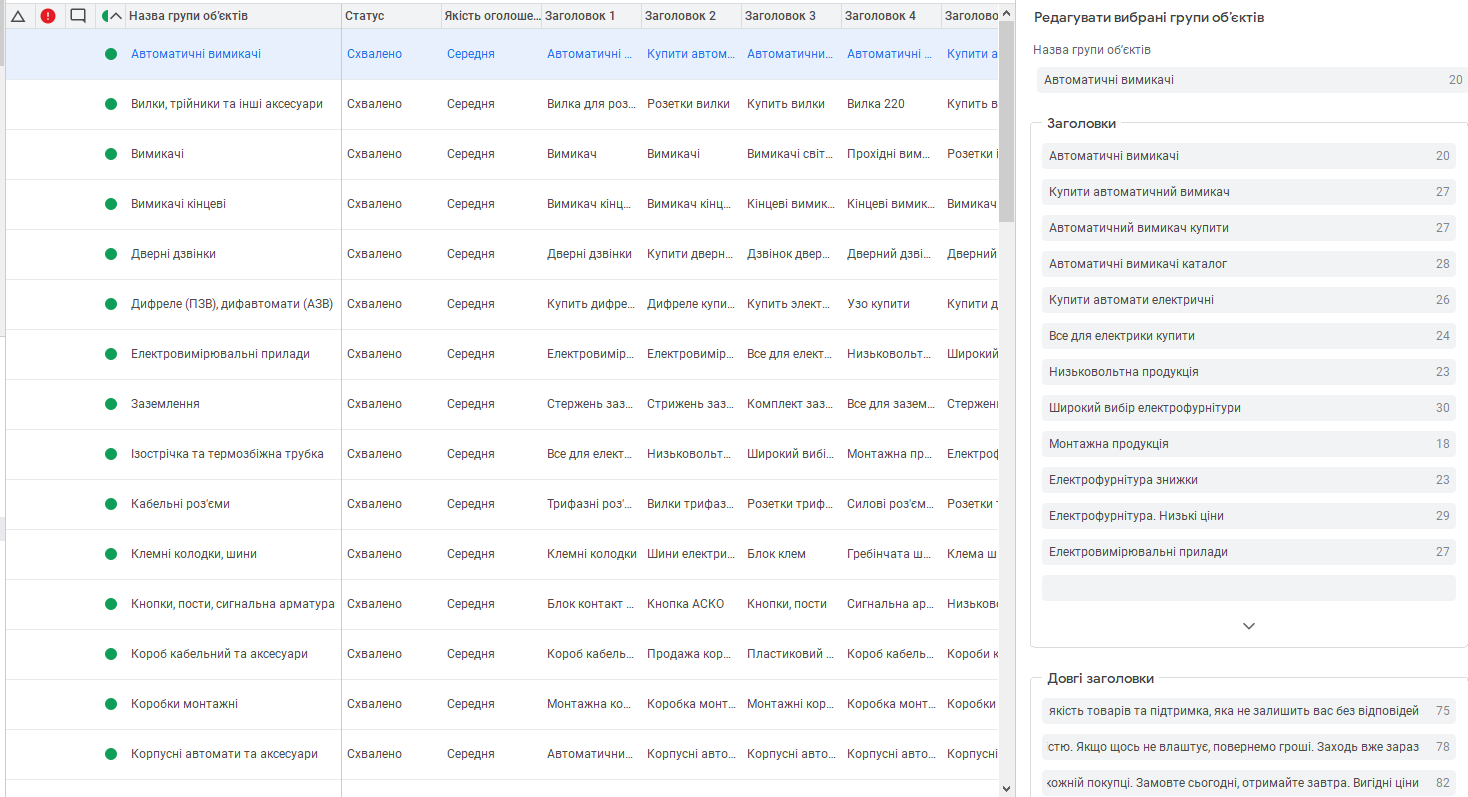
Task: Click the warning triangle column header icon
Action: [x=17, y=16]
